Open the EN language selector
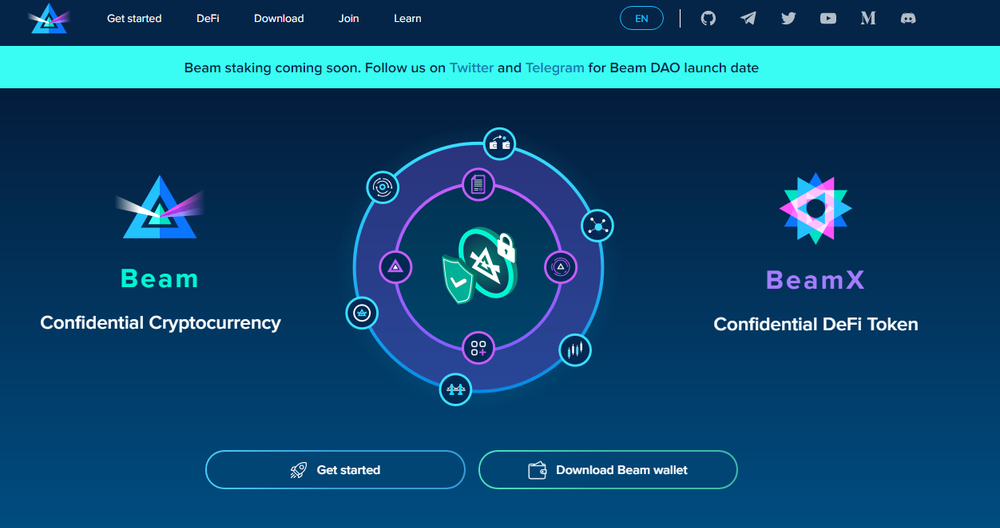 click(x=642, y=18)
